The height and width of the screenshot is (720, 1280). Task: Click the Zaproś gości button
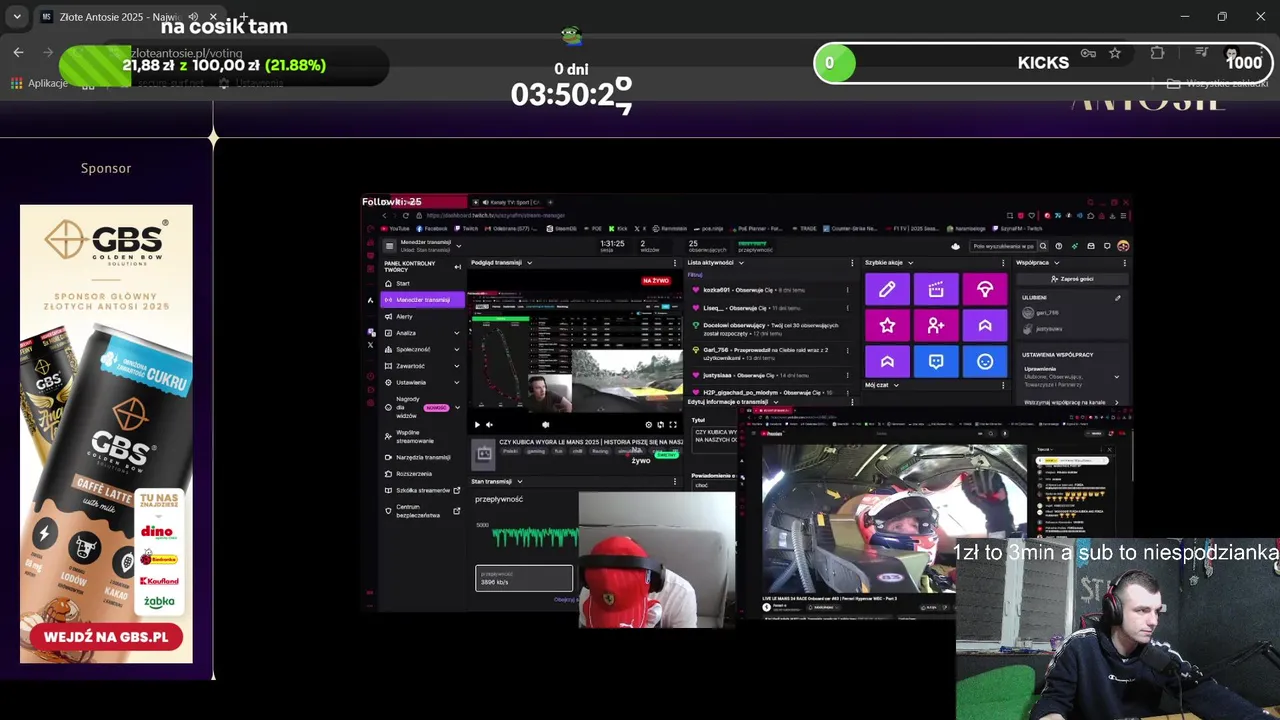1070,279
